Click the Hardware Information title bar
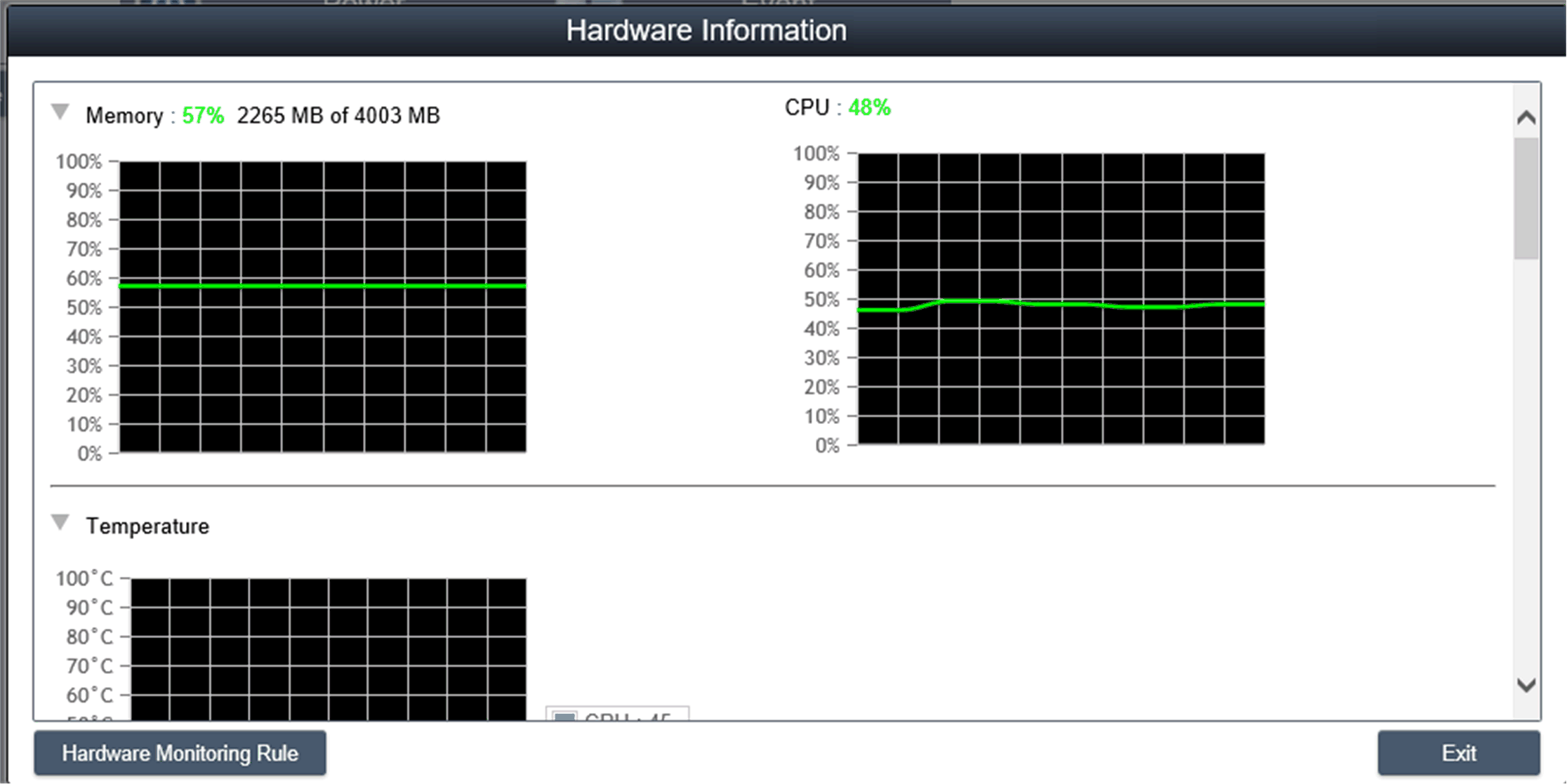 706,31
